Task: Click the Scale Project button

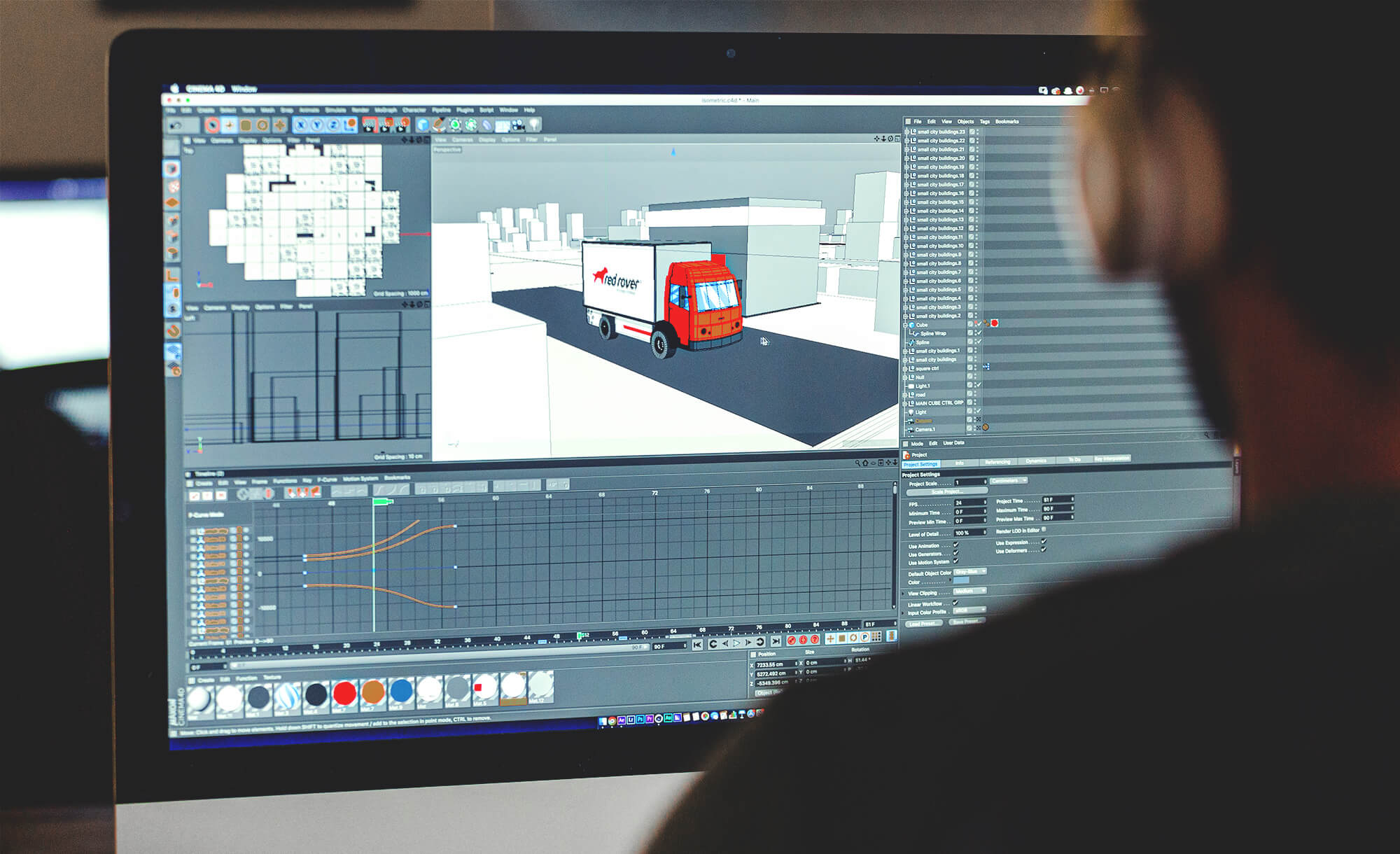Action: pos(947,491)
